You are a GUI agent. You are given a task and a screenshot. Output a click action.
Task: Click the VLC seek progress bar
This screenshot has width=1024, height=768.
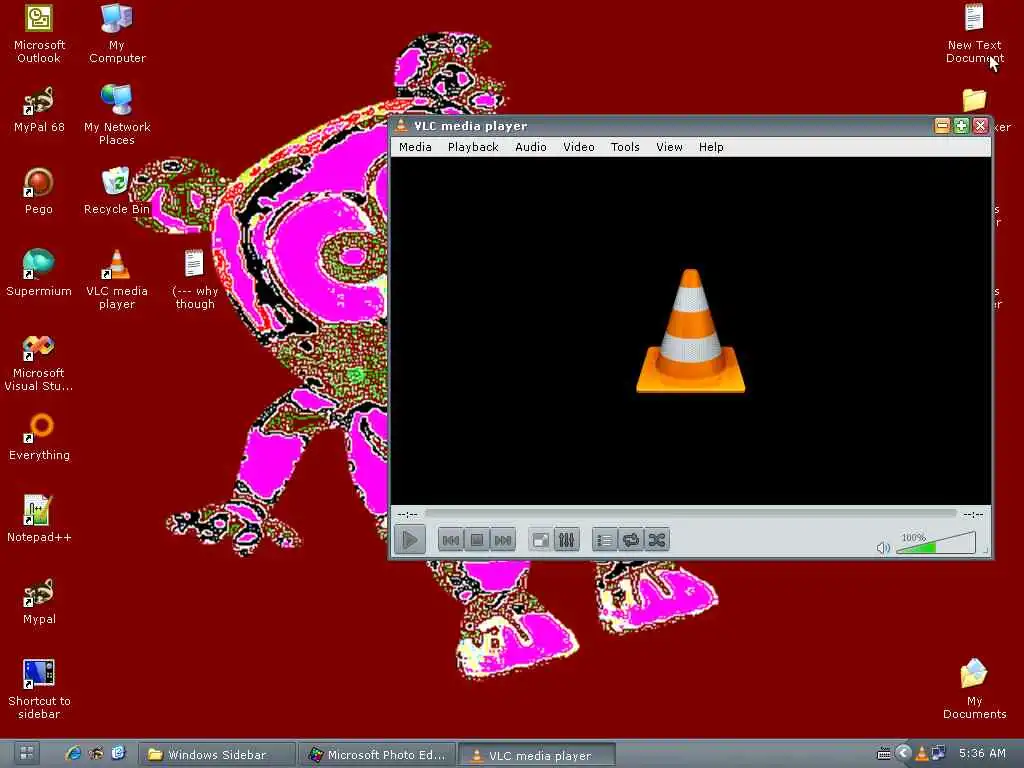click(691, 514)
